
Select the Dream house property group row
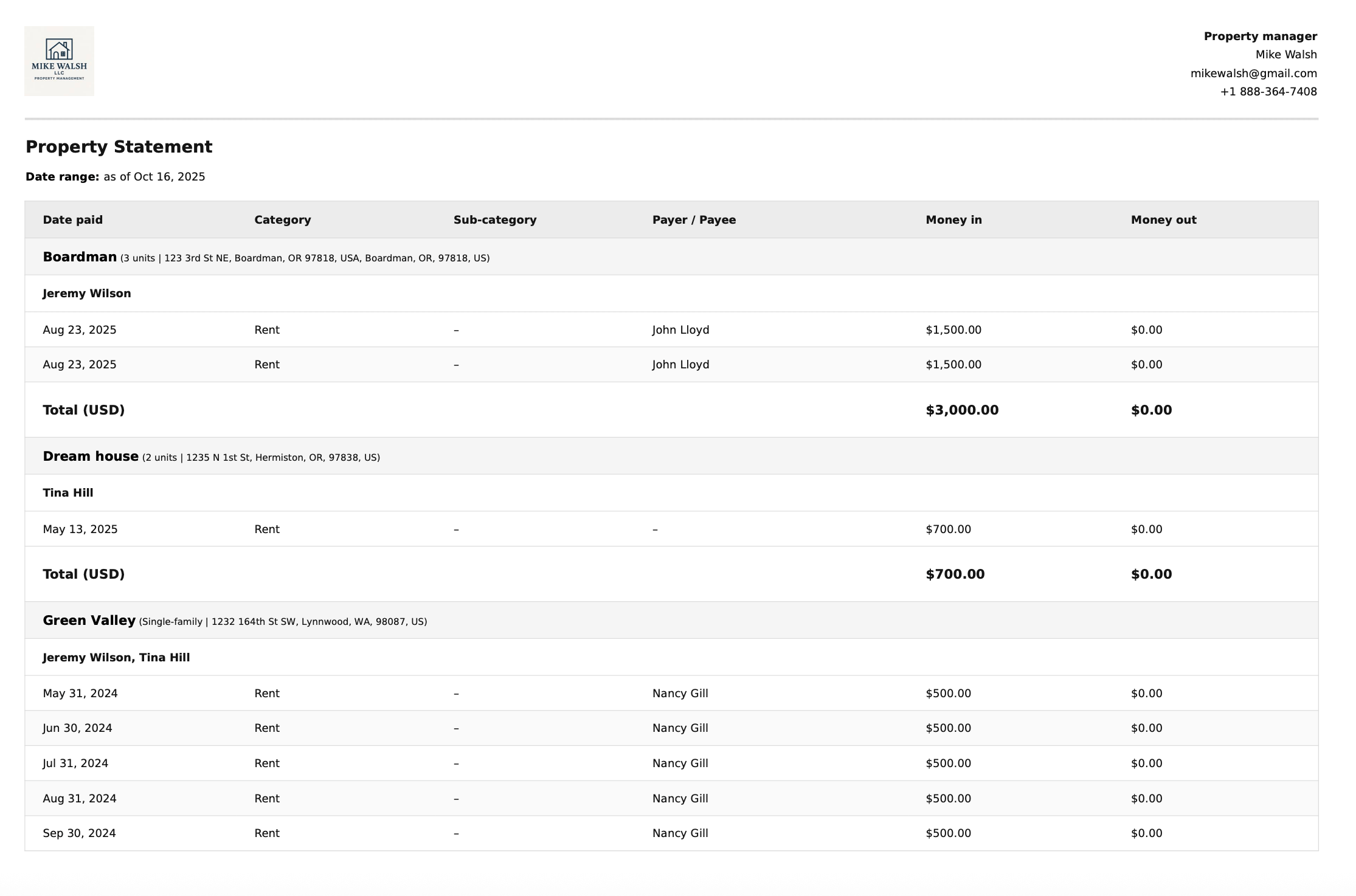(91, 457)
